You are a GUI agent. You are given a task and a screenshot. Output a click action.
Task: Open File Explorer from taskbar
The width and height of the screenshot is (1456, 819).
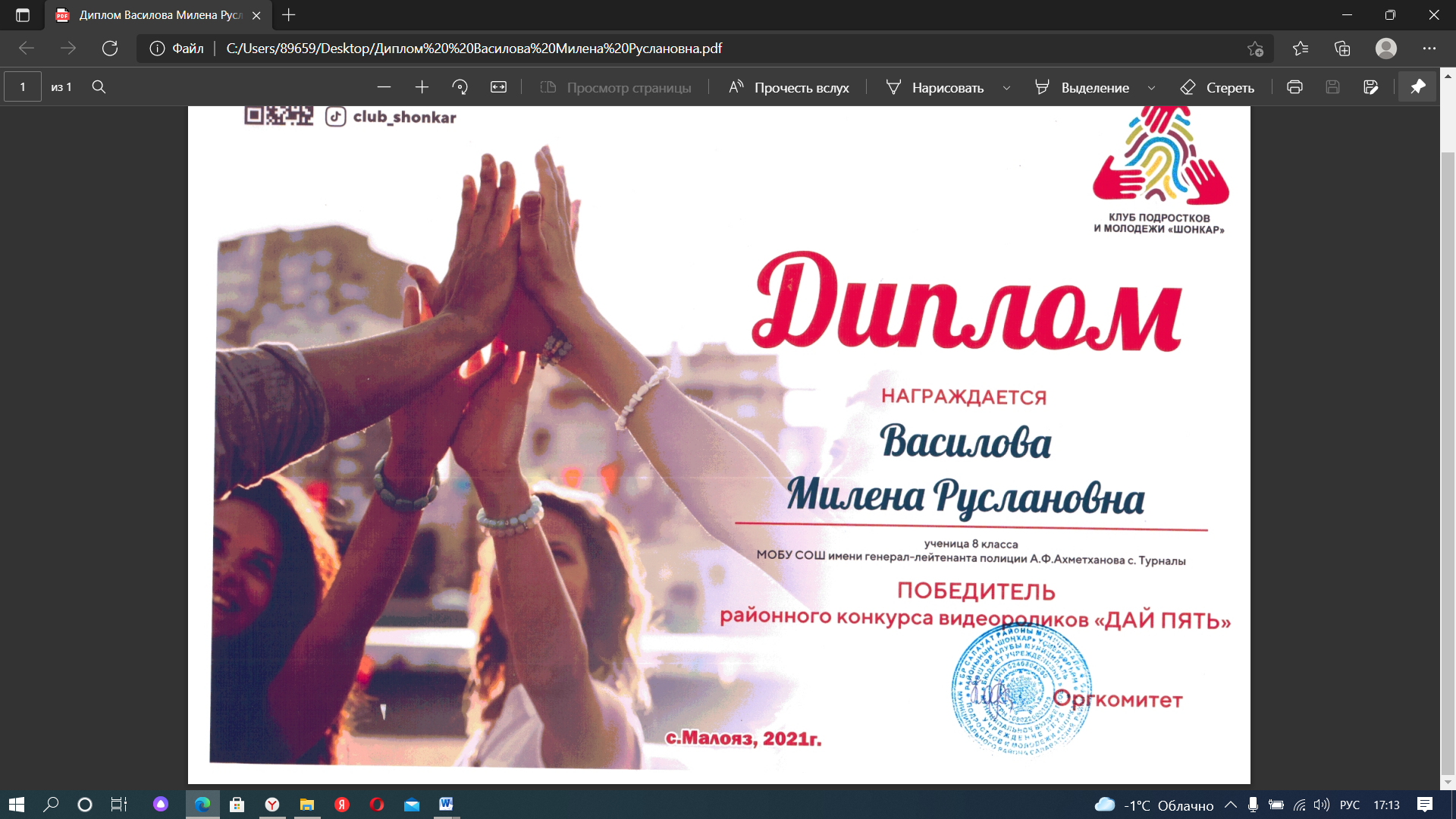tap(307, 805)
